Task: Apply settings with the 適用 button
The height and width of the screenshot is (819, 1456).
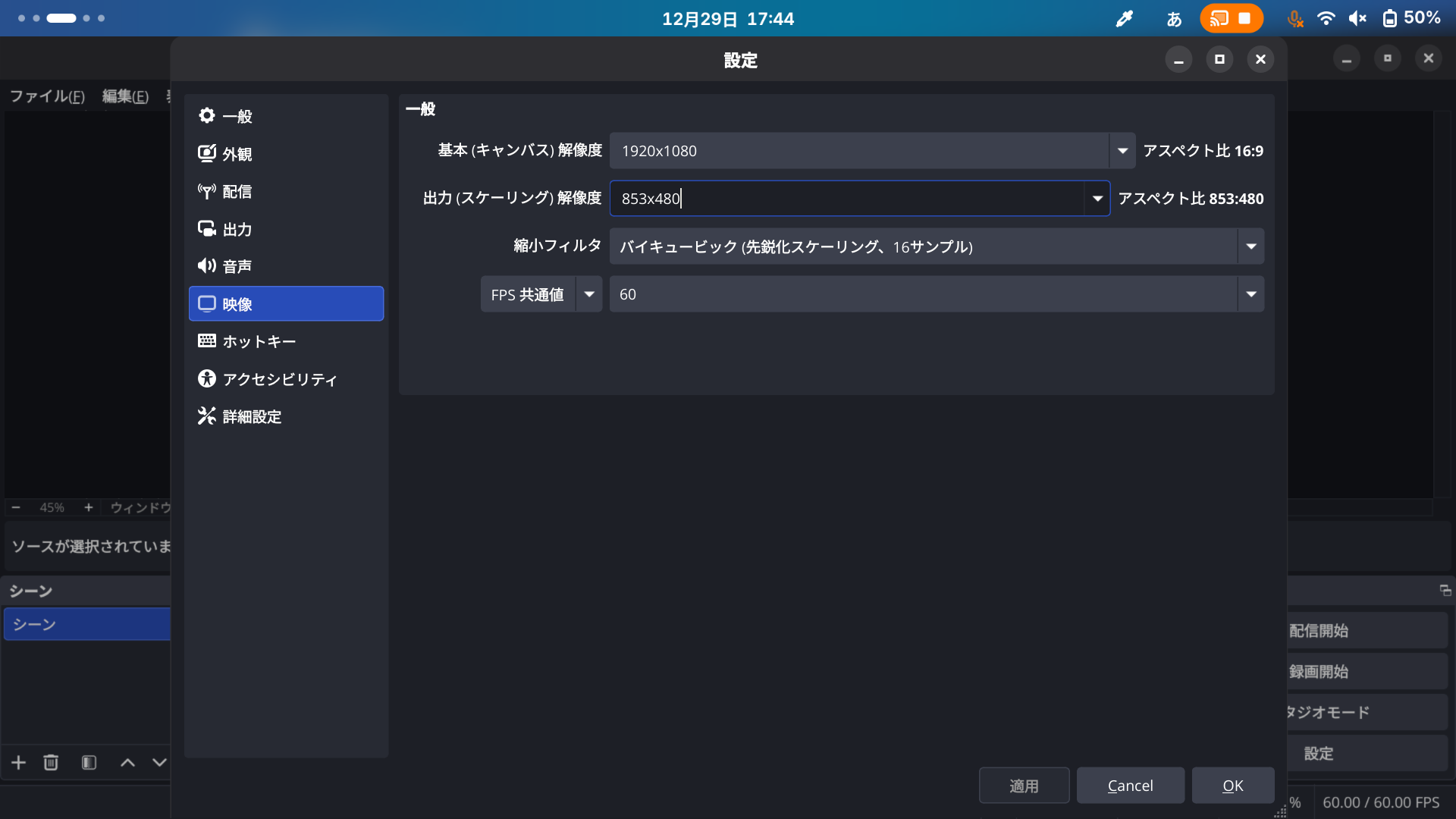Action: (x=1024, y=785)
